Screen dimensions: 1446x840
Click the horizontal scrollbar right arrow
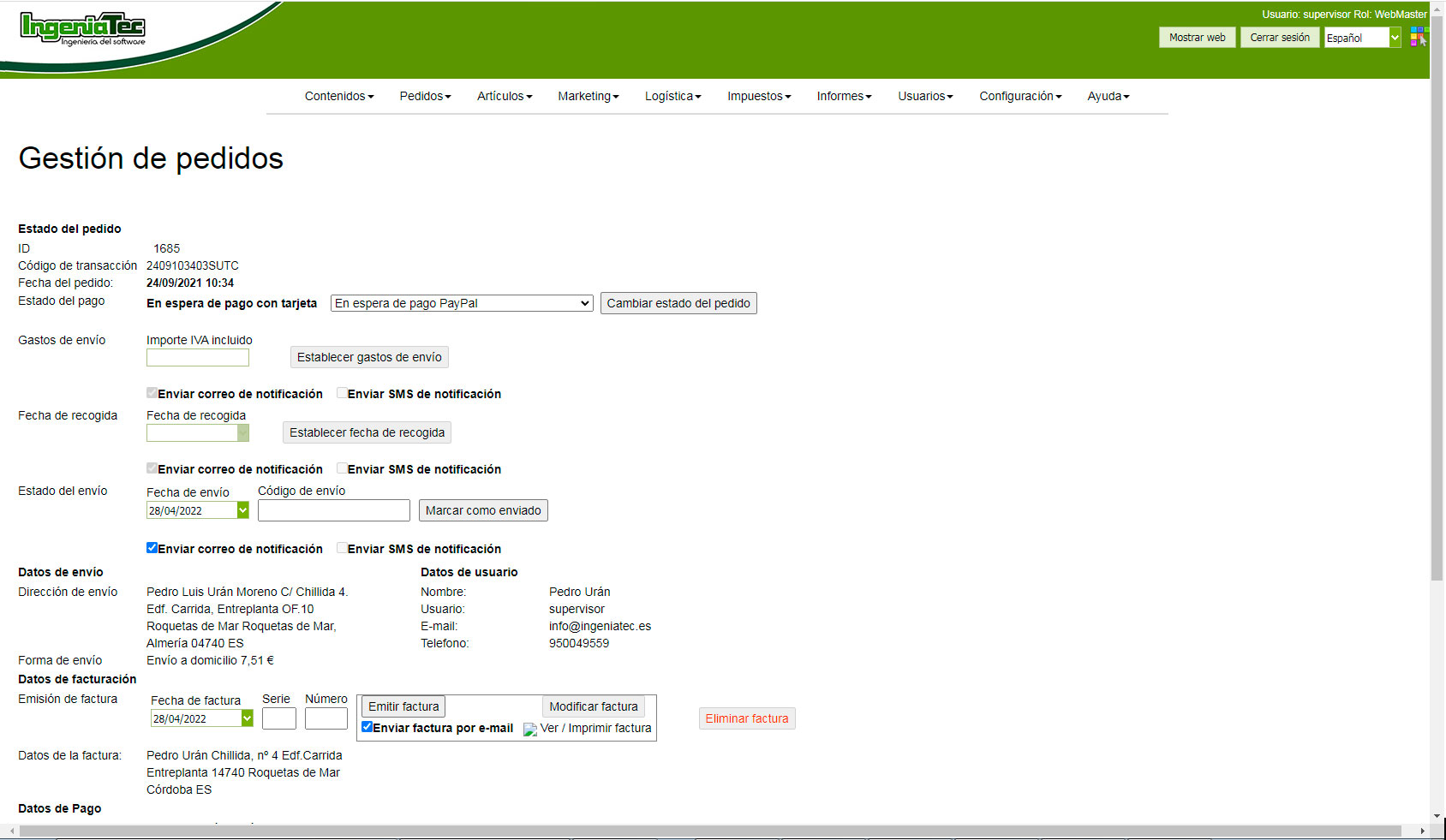point(1423,831)
